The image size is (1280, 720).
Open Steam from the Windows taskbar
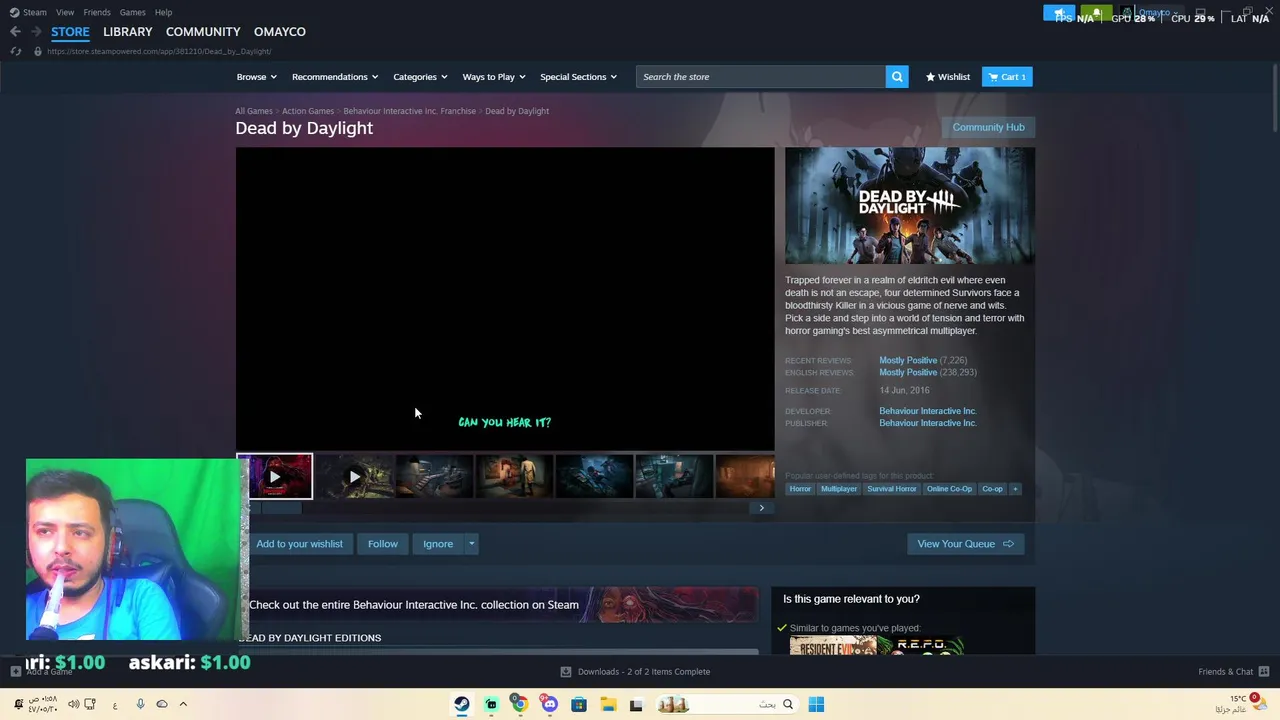[462, 704]
